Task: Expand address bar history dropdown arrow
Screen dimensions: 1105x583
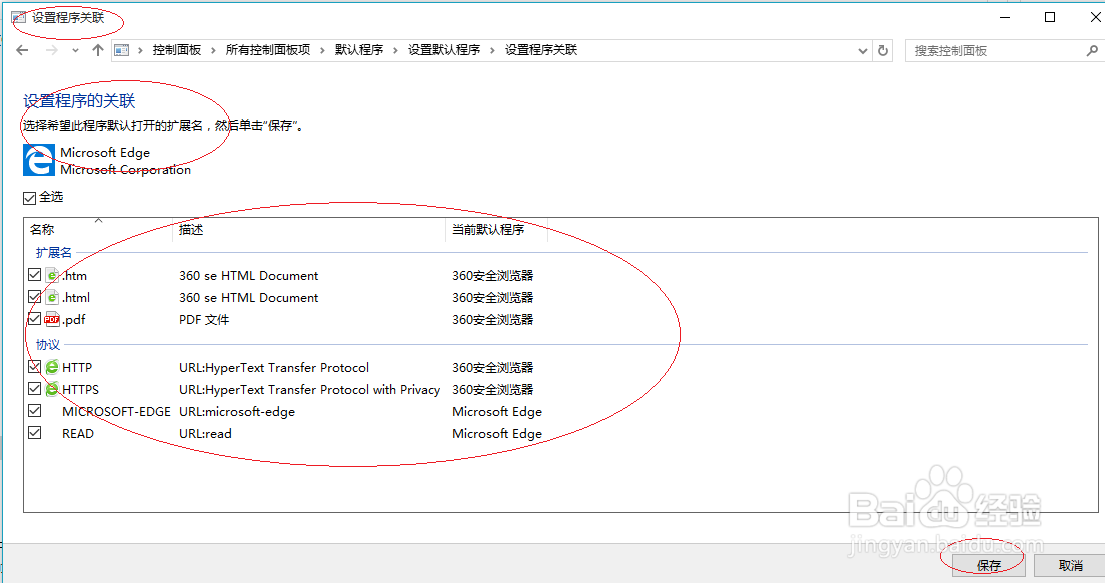Action: (863, 51)
